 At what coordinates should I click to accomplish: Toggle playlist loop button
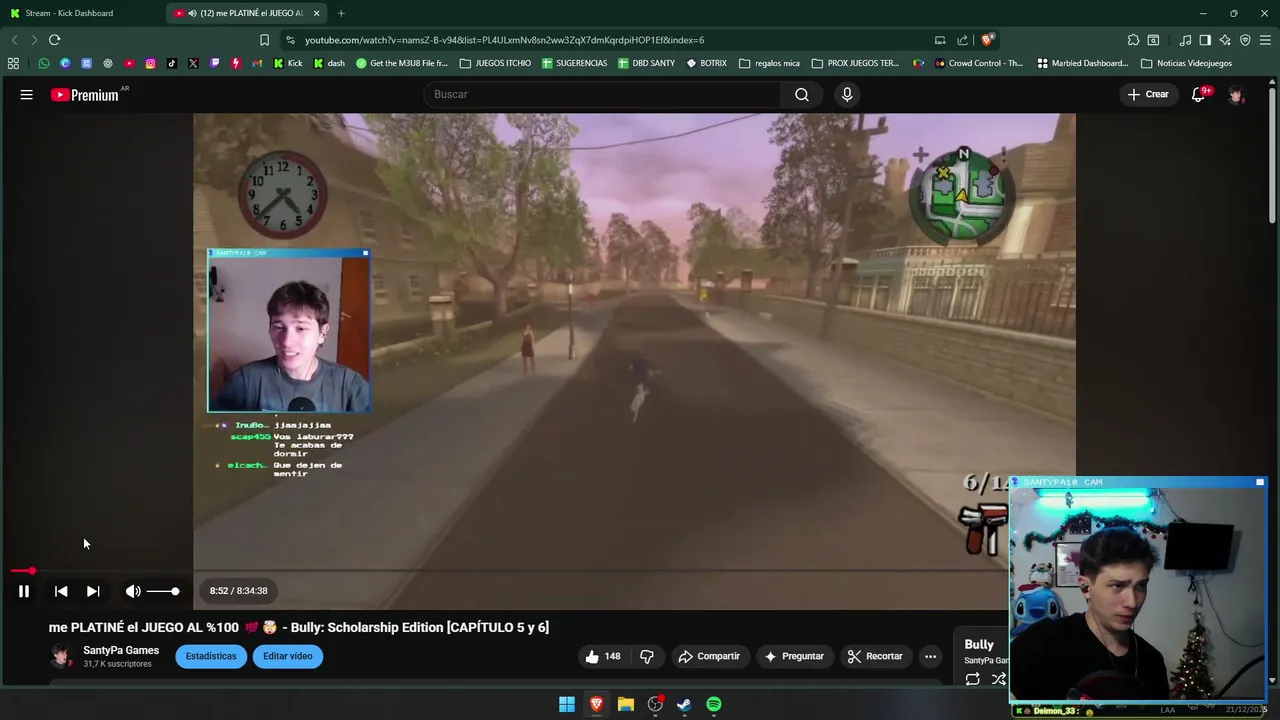[x=972, y=679]
